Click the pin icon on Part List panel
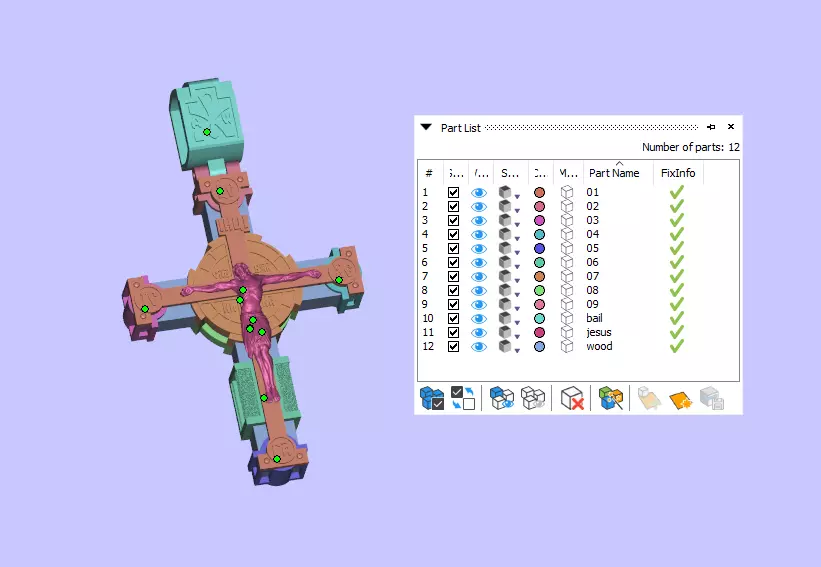The image size is (821, 567). (711, 127)
